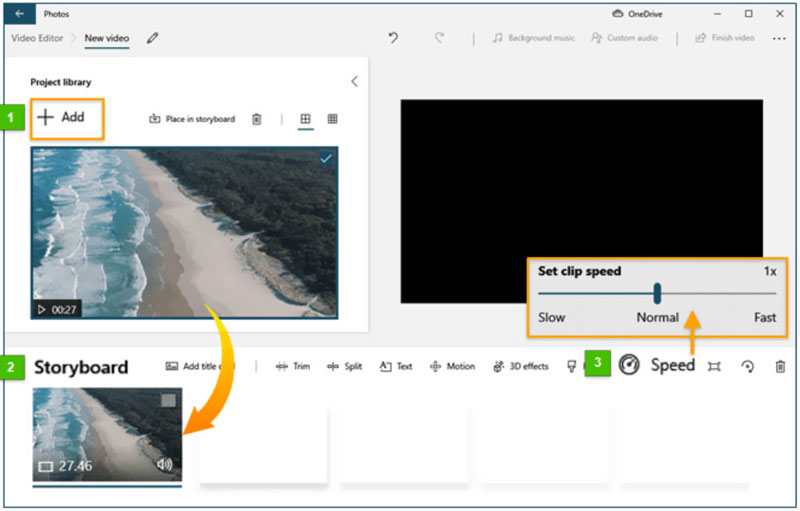Image resolution: width=800 pixels, height=511 pixels.
Task: Switch library to medium thumbnail view
Action: 305,119
